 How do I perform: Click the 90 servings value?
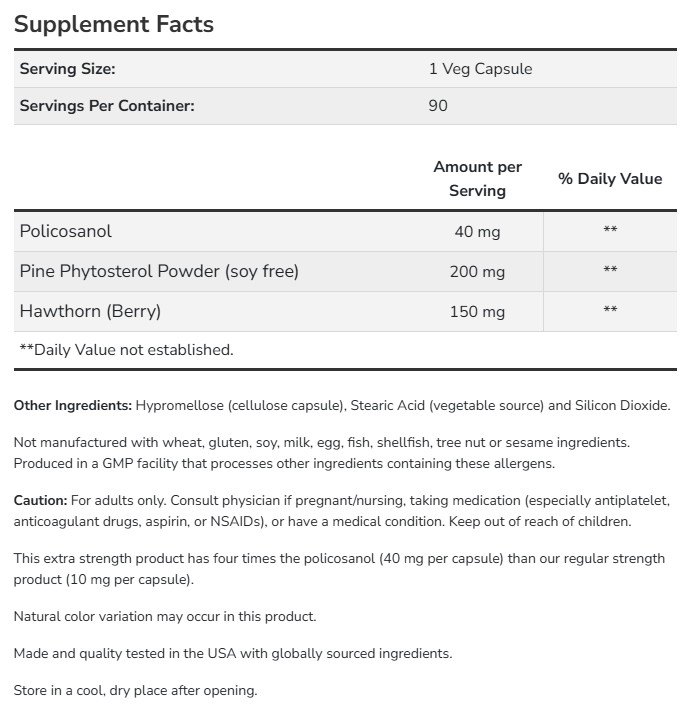pyautogui.click(x=438, y=105)
